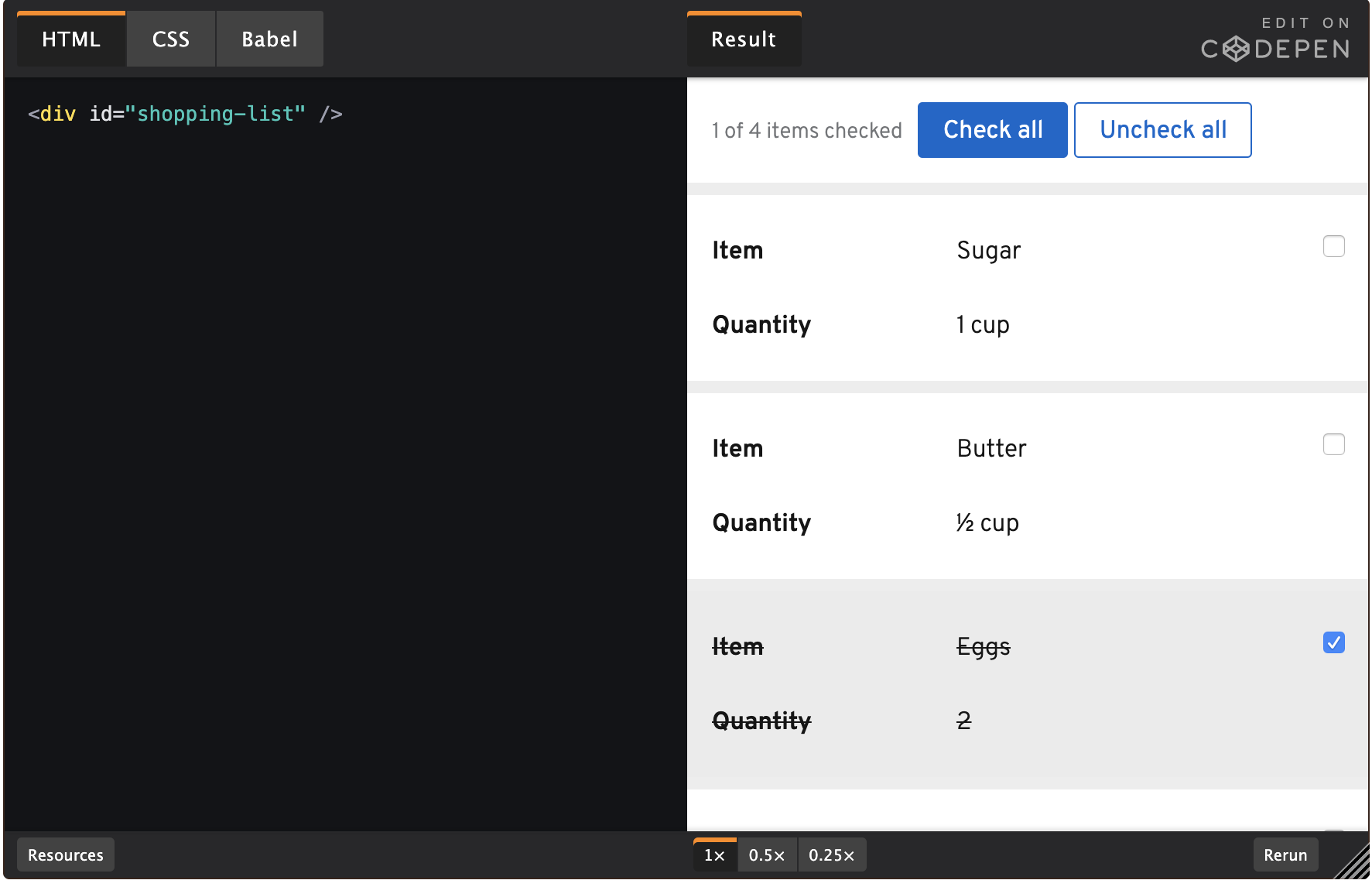Click the Sugar item name
1372x887 pixels.
(x=989, y=251)
